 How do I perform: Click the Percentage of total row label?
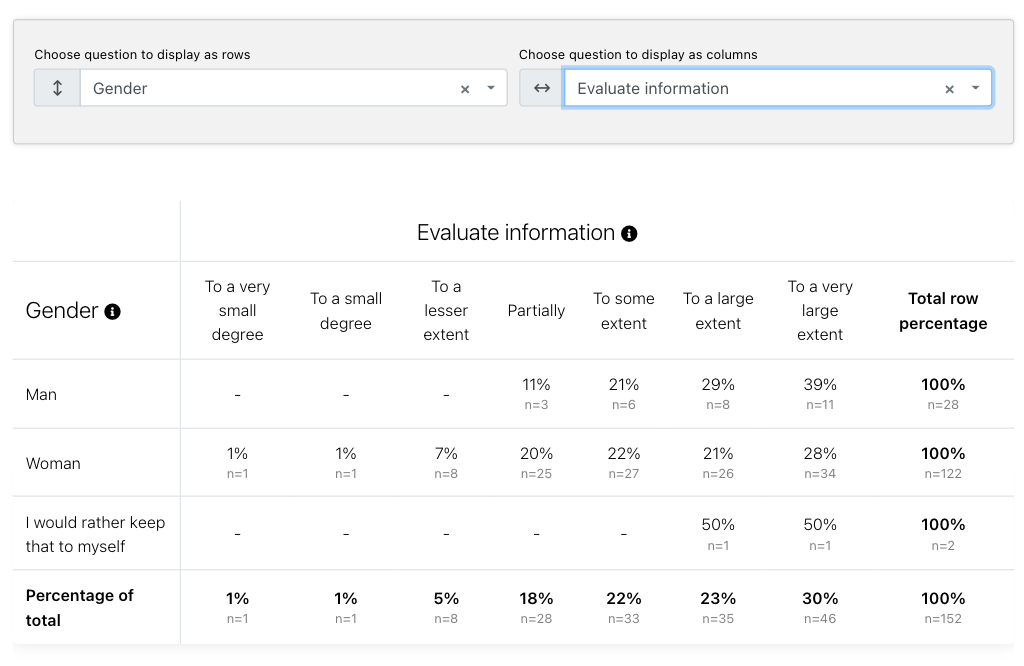coord(80,607)
